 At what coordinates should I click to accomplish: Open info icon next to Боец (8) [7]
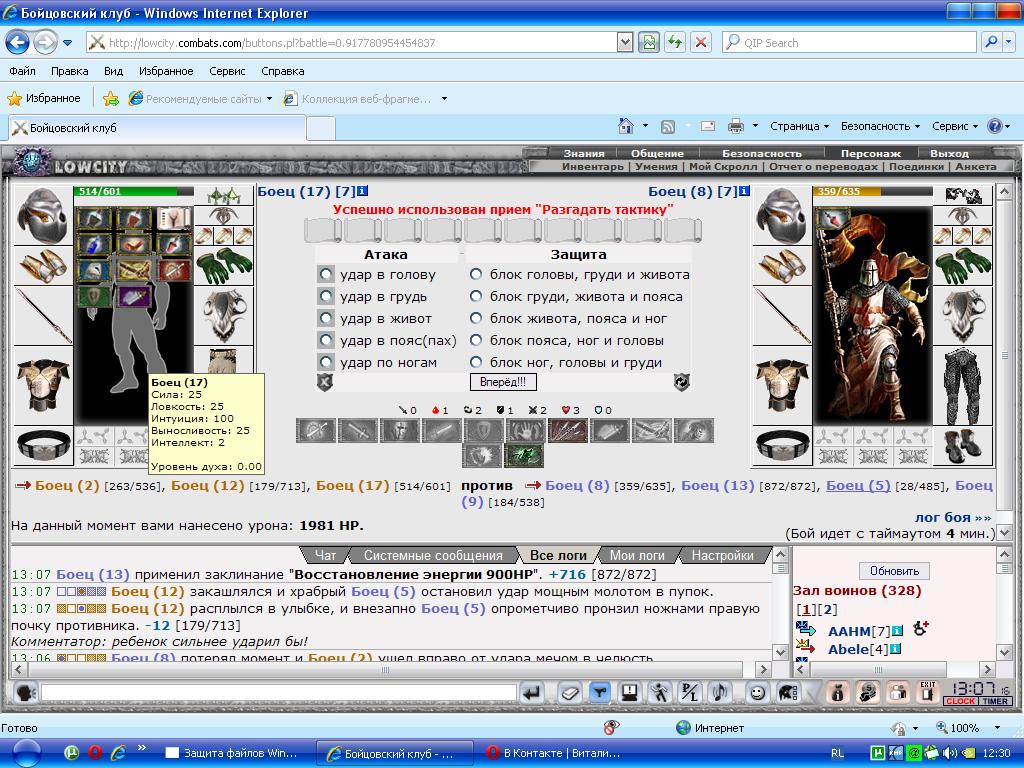(744, 191)
